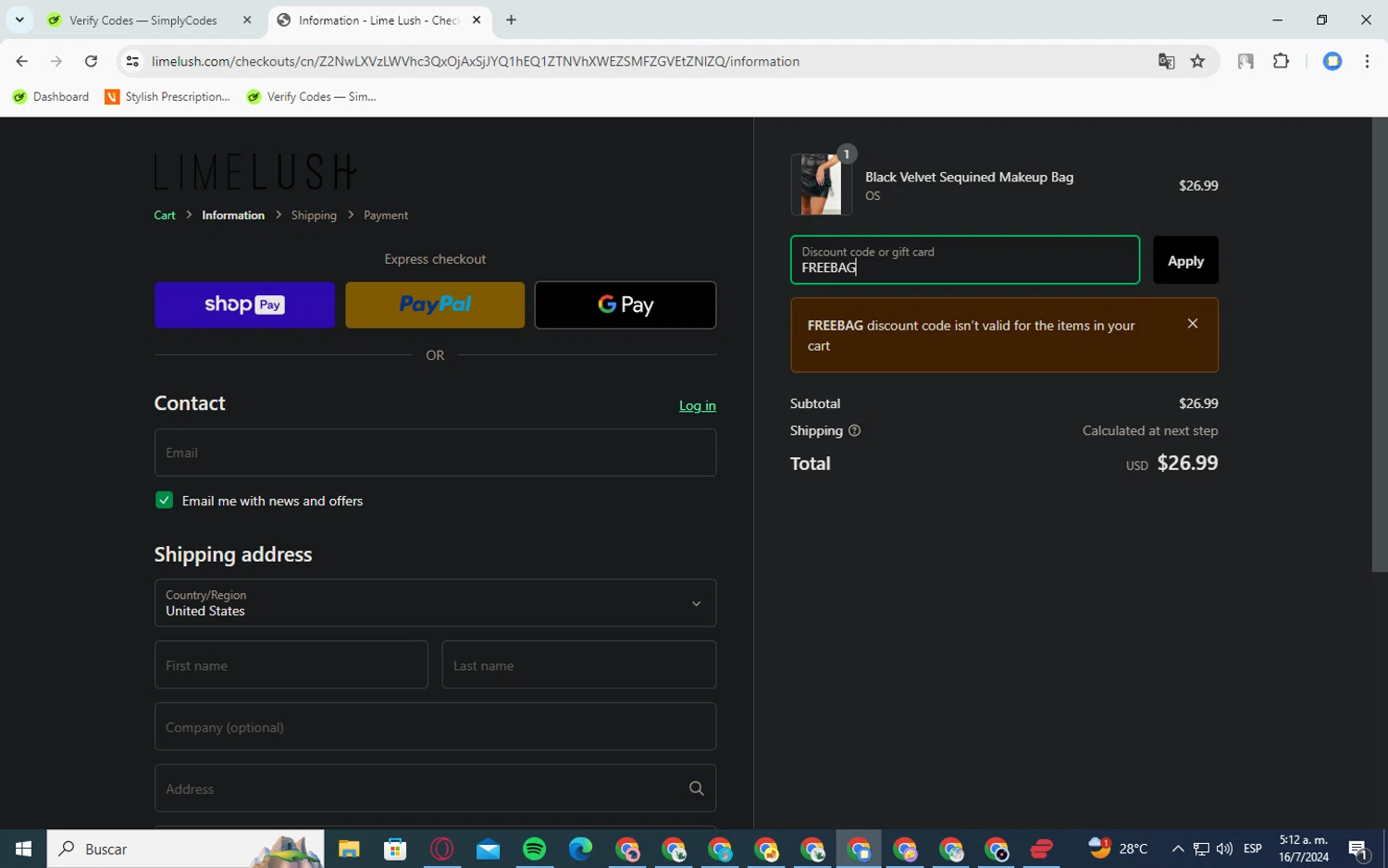Open weather 28°C widget in taskbar
The height and width of the screenshot is (868, 1388).
coord(1118,848)
